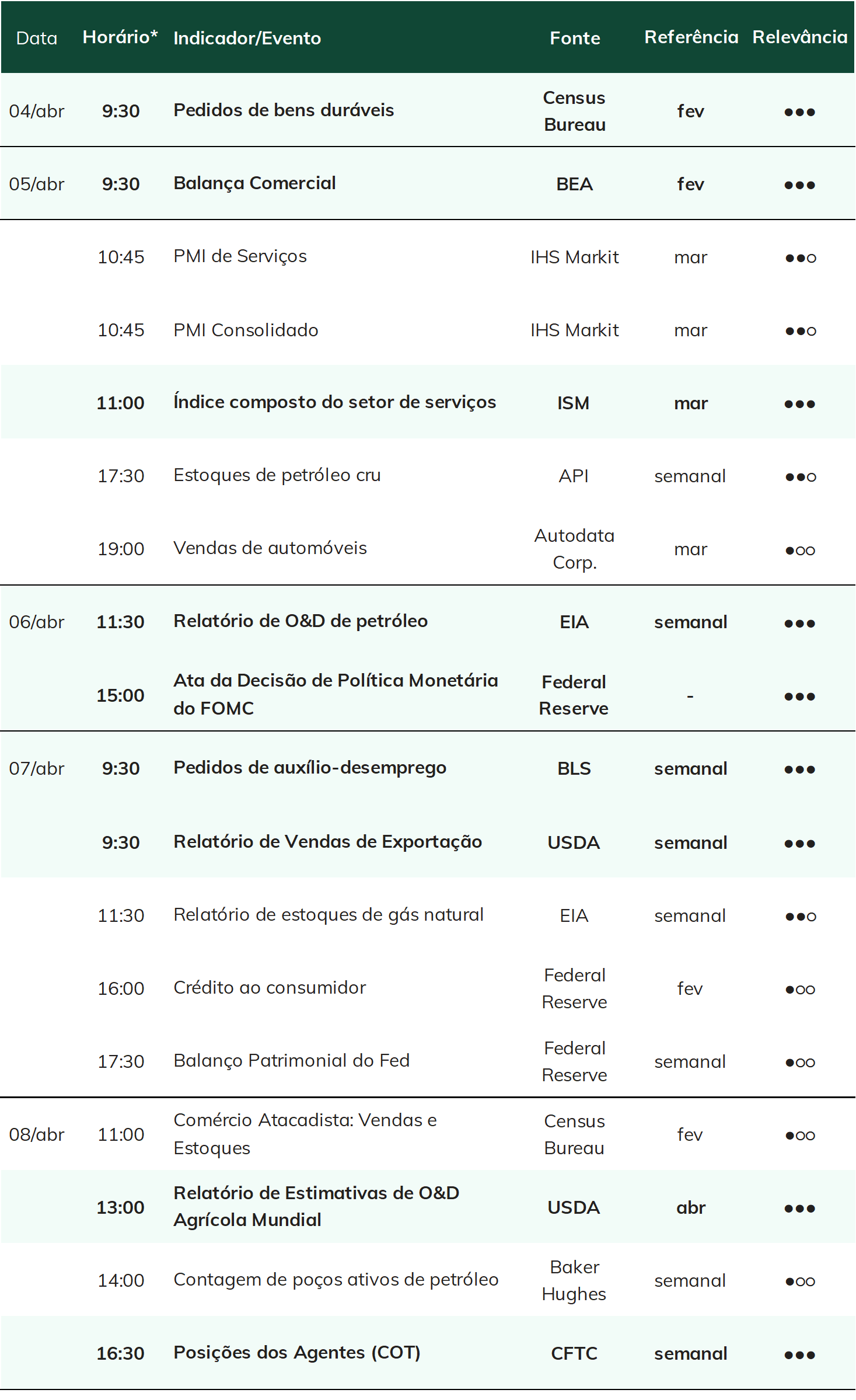Click the "19:00" time cell

pyautogui.click(x=121, y=549)
